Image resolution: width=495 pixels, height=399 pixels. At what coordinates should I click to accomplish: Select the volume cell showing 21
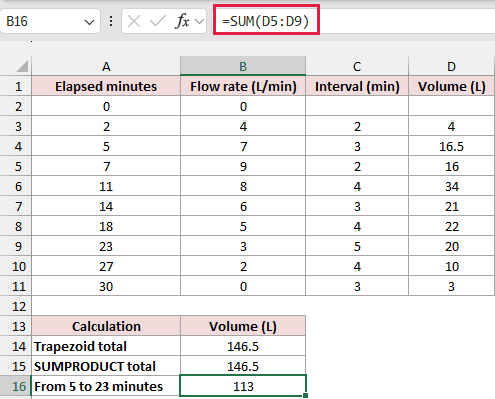452,206
